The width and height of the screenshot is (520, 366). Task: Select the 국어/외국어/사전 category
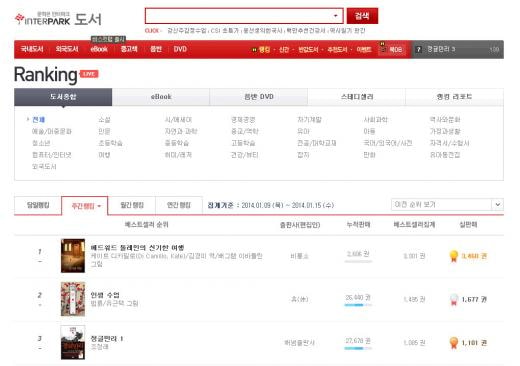pos(388,143)
